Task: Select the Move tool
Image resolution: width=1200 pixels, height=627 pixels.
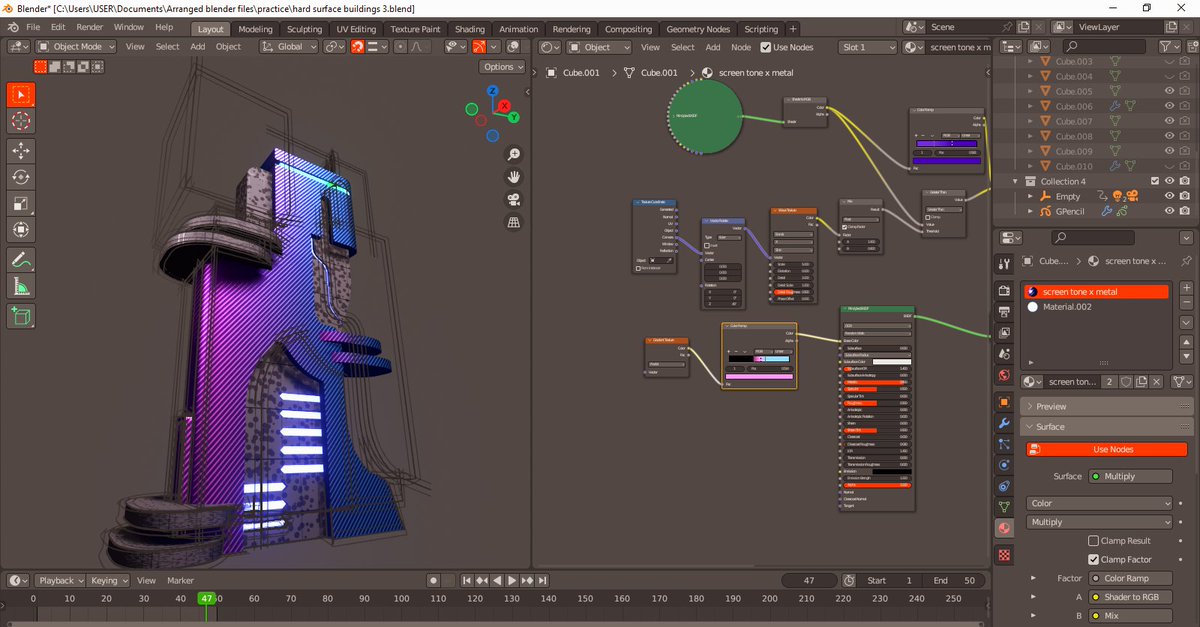Action: [x=20, y=150]
